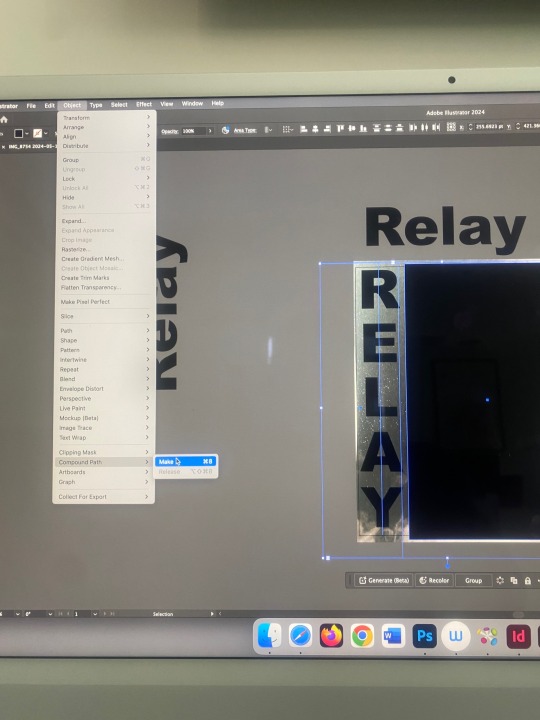Viewport: 540px width, 720px height.
Task: Click the Lock object padlock icon
Action: (528, 580)
